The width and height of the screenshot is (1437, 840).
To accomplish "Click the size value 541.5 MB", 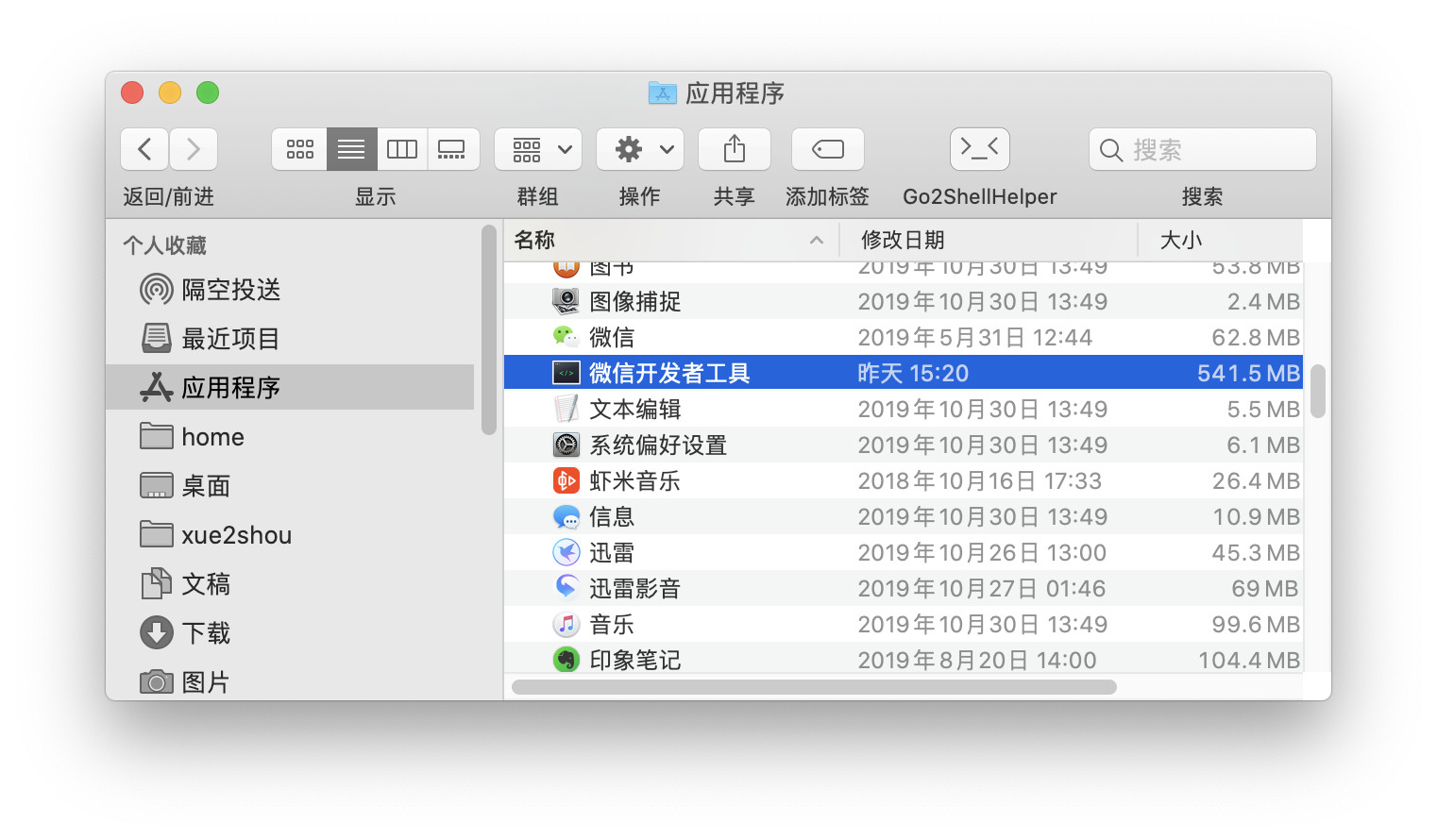I will pos(1248,373).
